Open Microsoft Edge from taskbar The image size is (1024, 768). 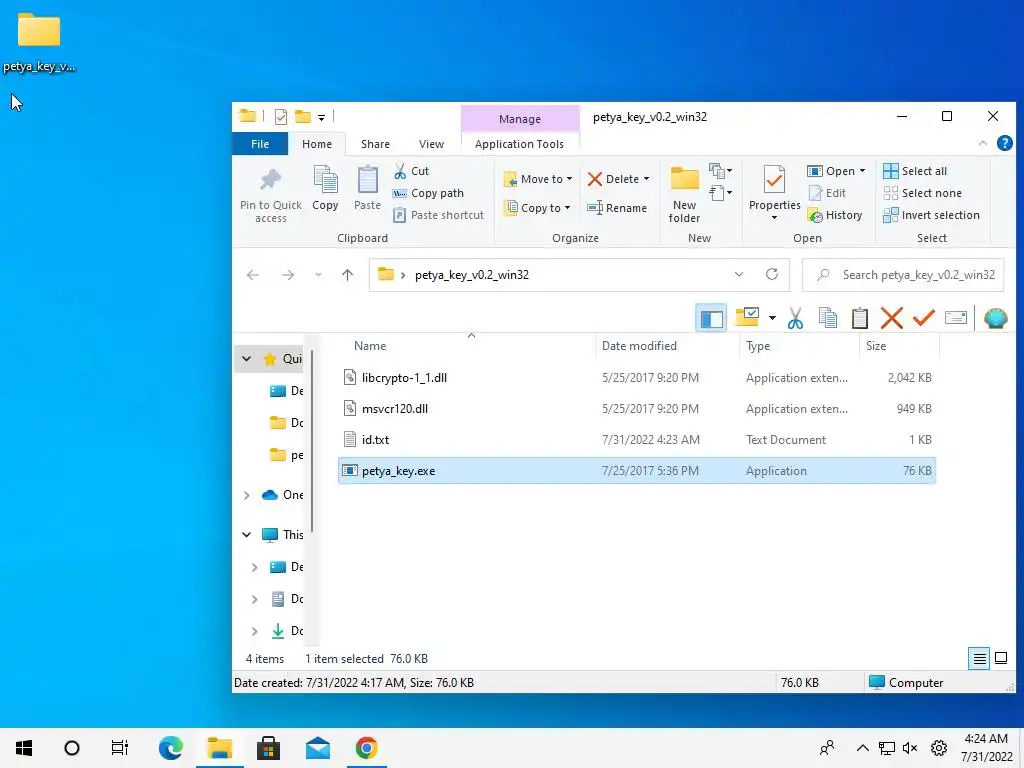170,748
